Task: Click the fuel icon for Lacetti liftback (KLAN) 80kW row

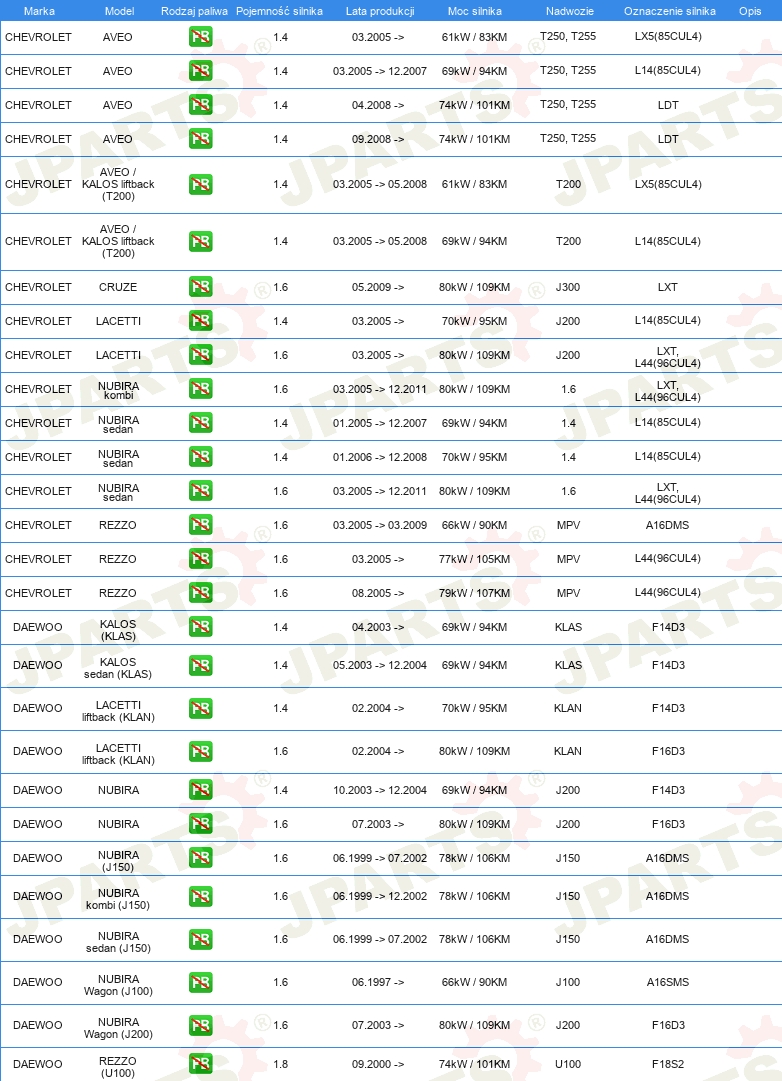Action: pos(201,751)
